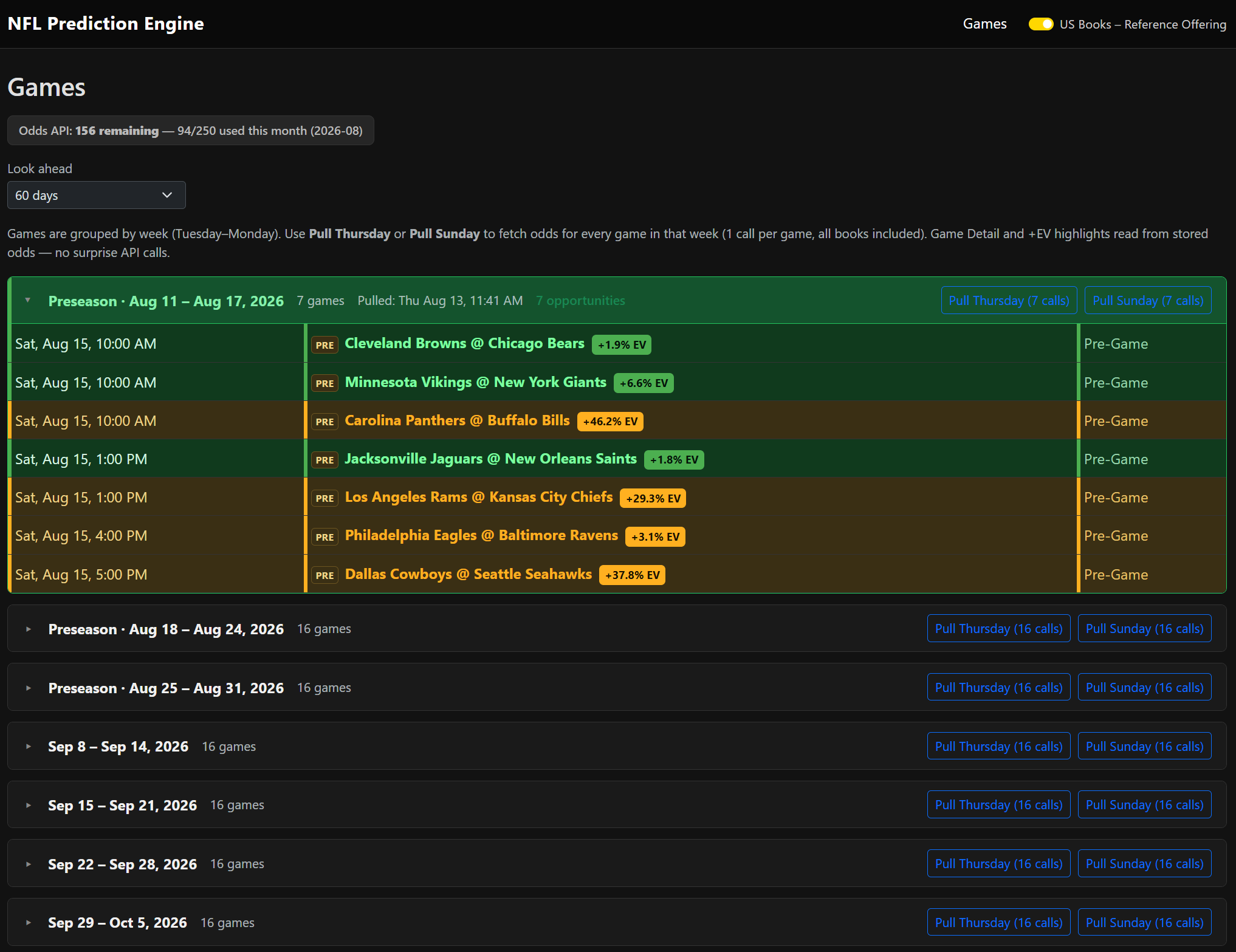Screen dimensions: 1236x952
Task: Open Carolina Panthers @ Buffalo Bills game
Action: (x=457, y=420)
